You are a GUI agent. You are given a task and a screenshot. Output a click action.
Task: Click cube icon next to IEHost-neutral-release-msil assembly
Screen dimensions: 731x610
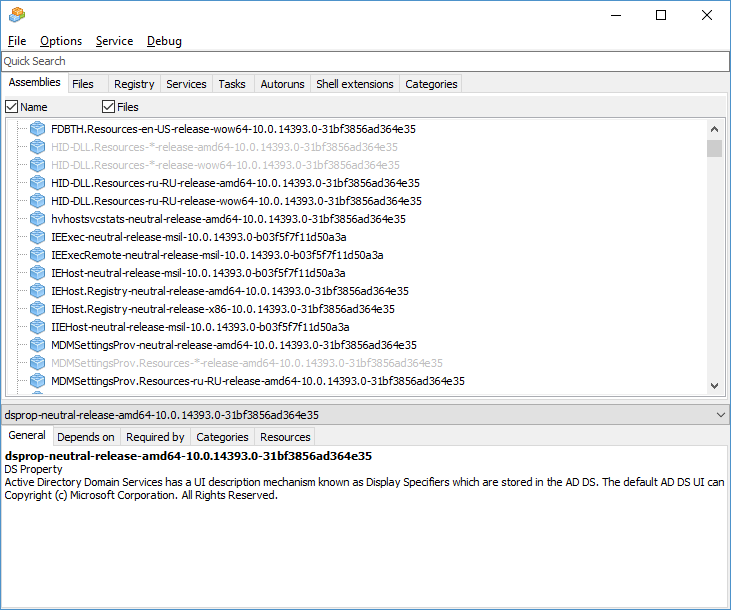37,273
